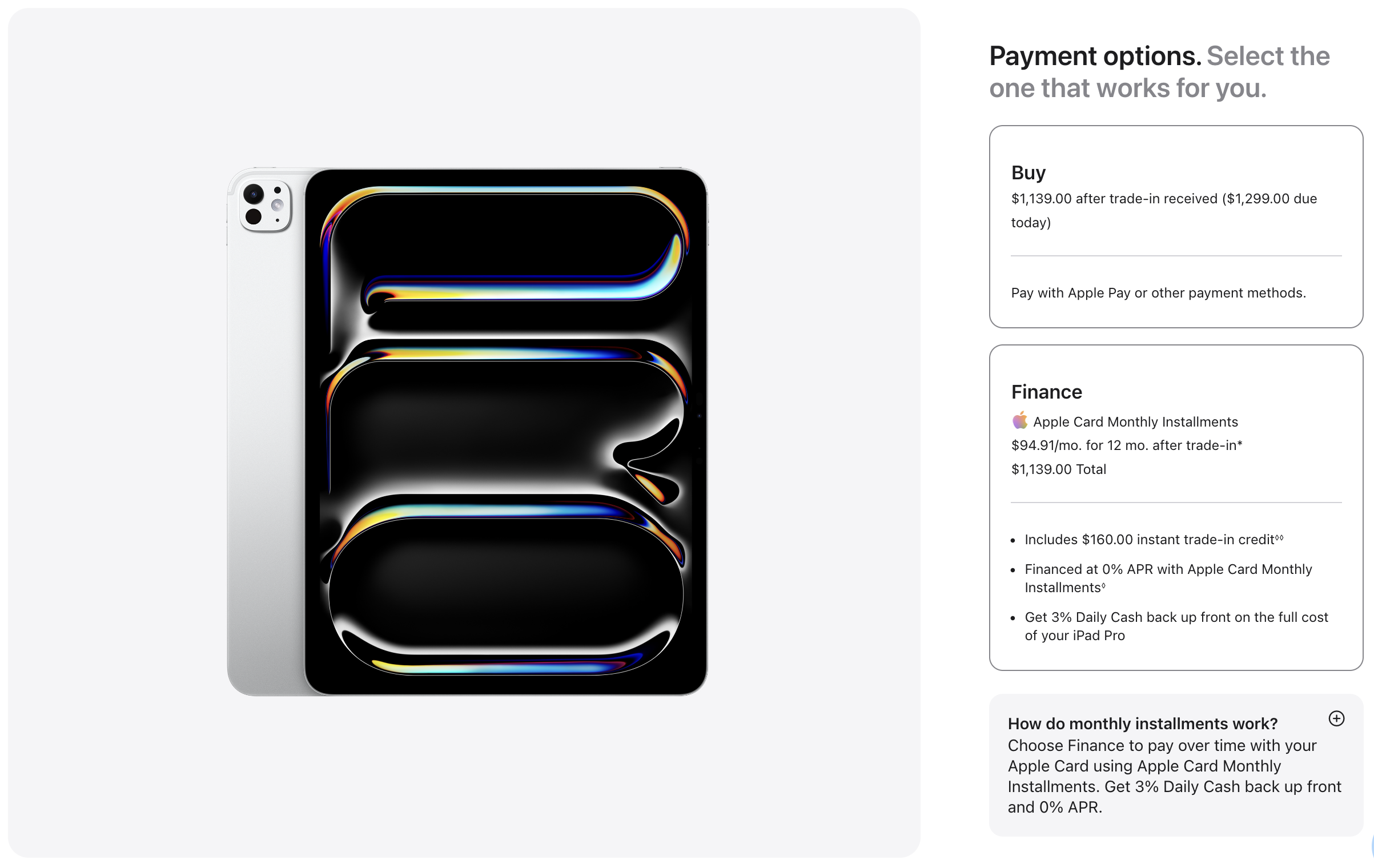Click the partial blue circle at page edge

[x=1372, y=846]
